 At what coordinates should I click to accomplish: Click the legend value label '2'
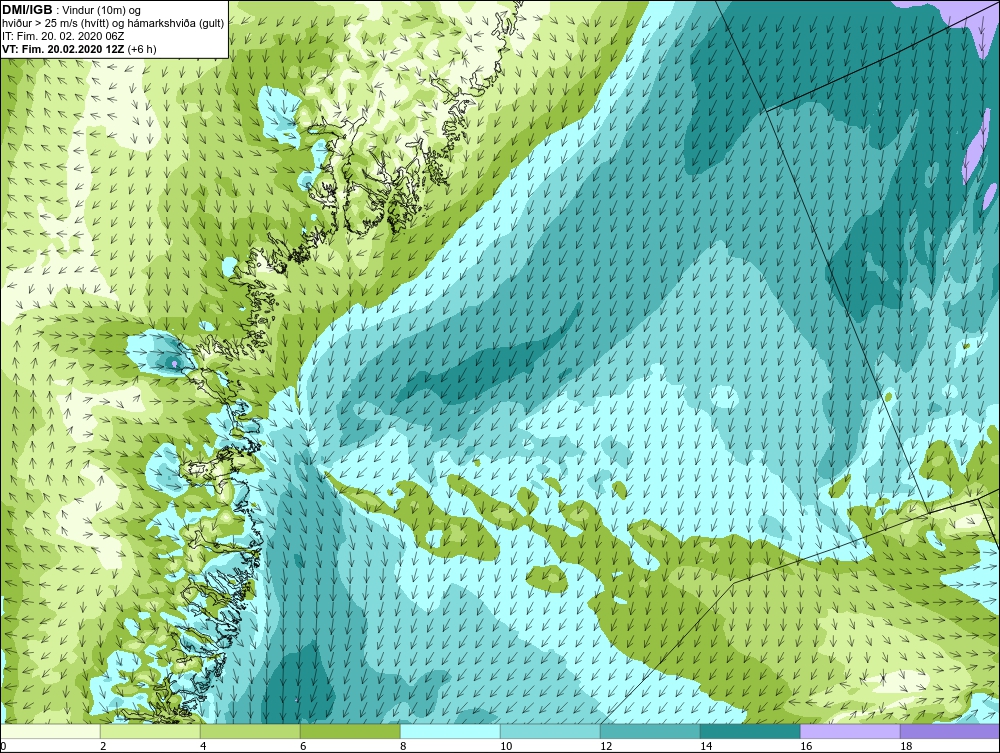coord(103,746)
